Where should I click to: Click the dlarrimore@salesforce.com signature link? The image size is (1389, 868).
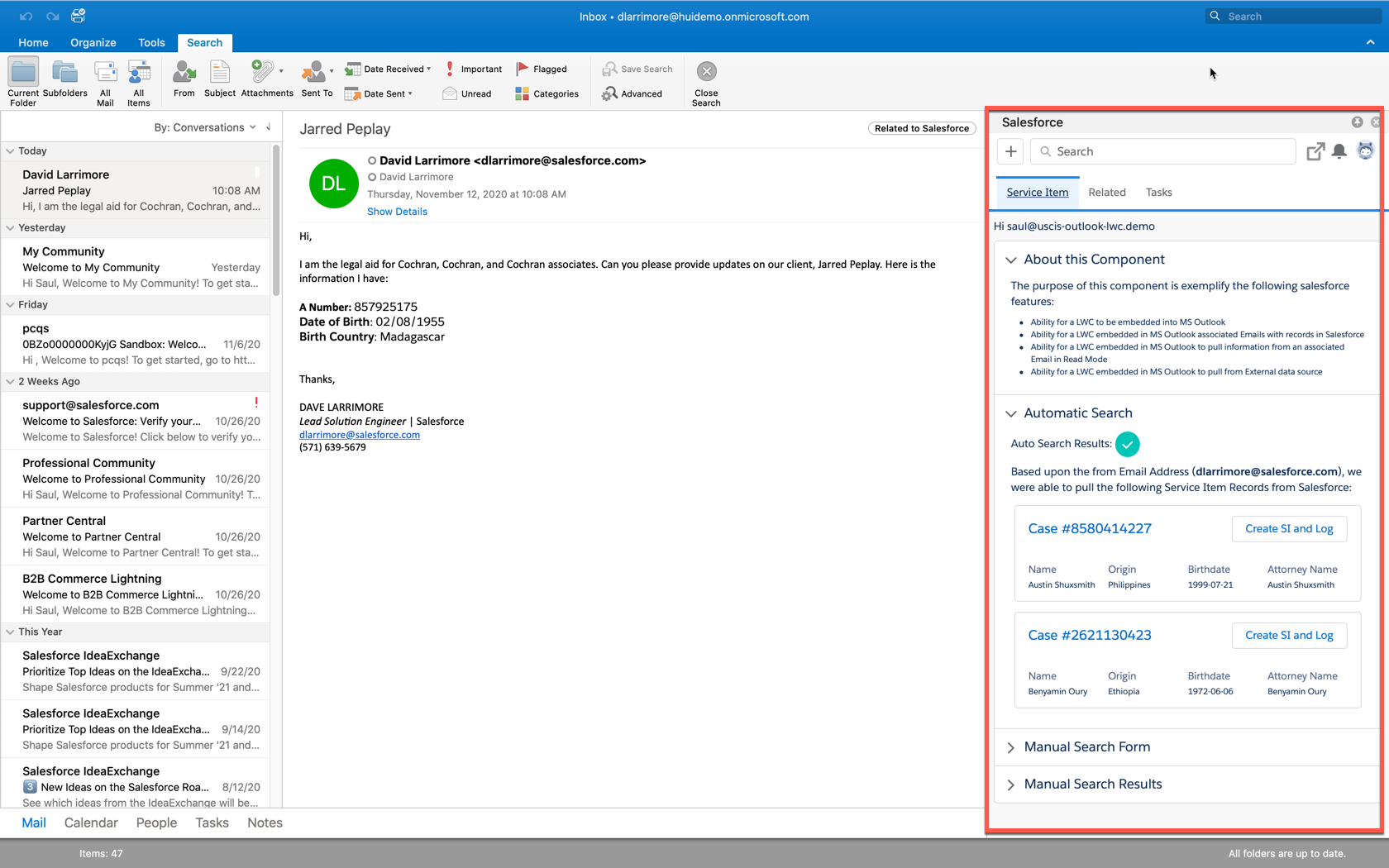359,435
